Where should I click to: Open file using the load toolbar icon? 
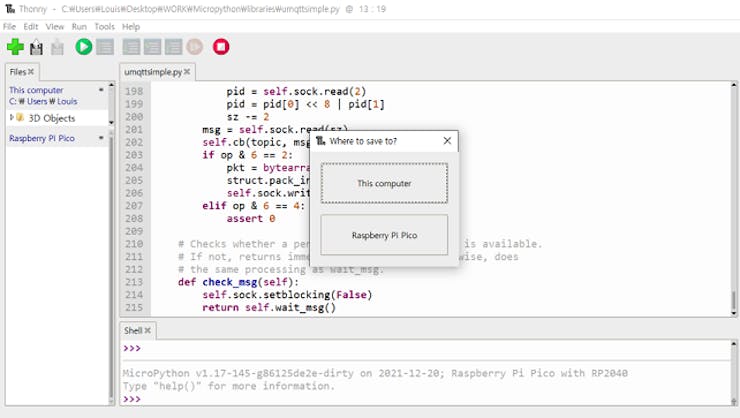(x=36, y=47)
